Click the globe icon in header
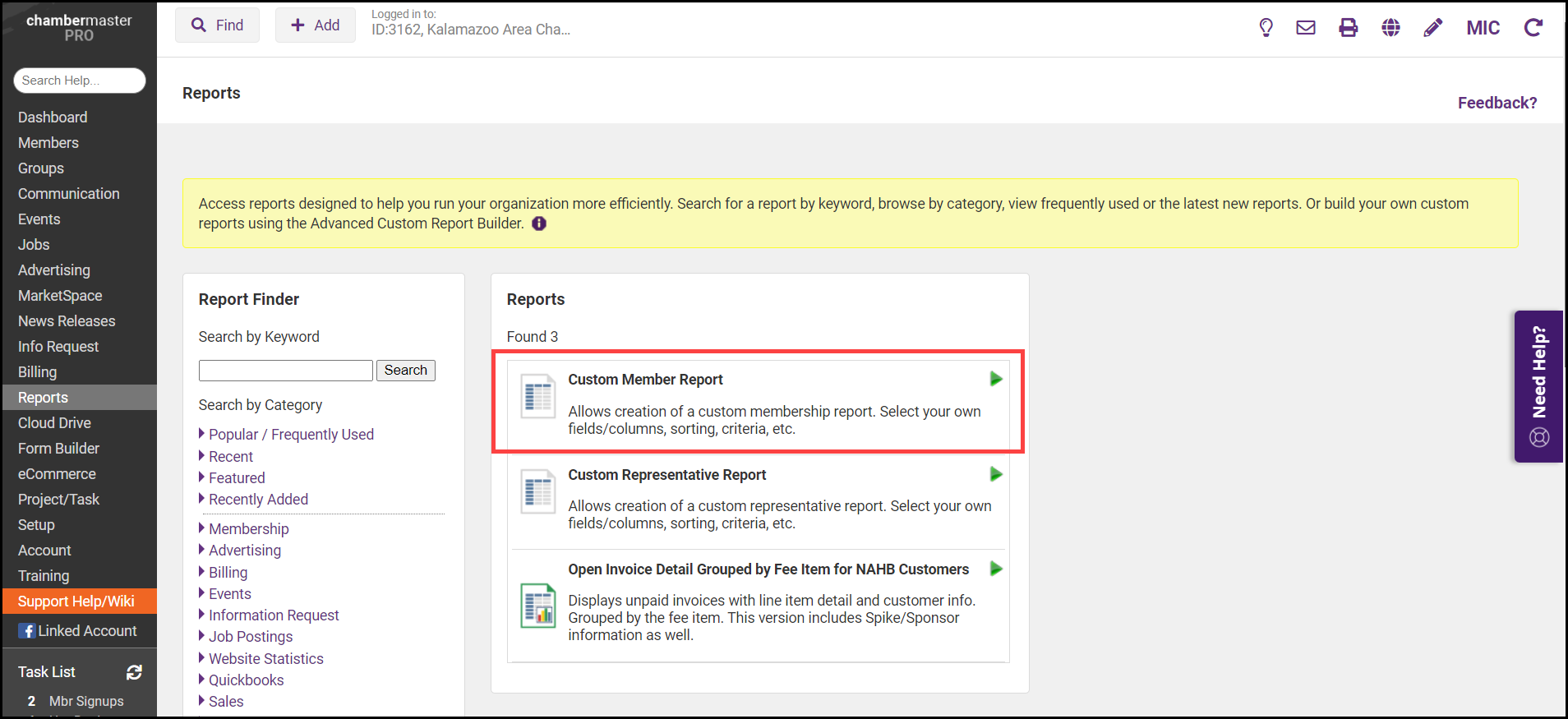The height and width of the screenshot is (719, 1568). point(1390,28)
